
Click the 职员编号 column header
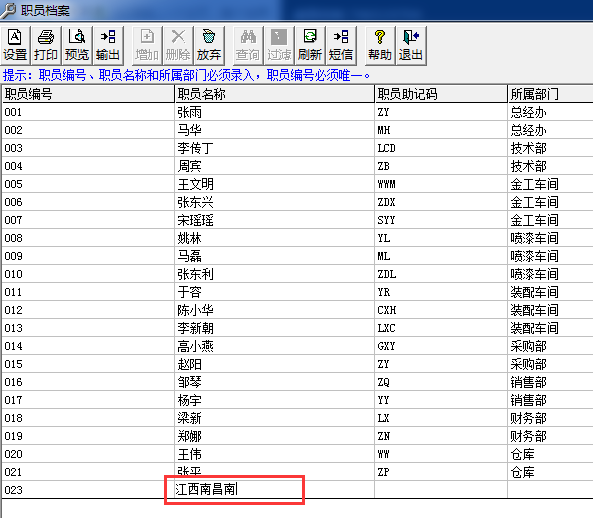point(88,94)
